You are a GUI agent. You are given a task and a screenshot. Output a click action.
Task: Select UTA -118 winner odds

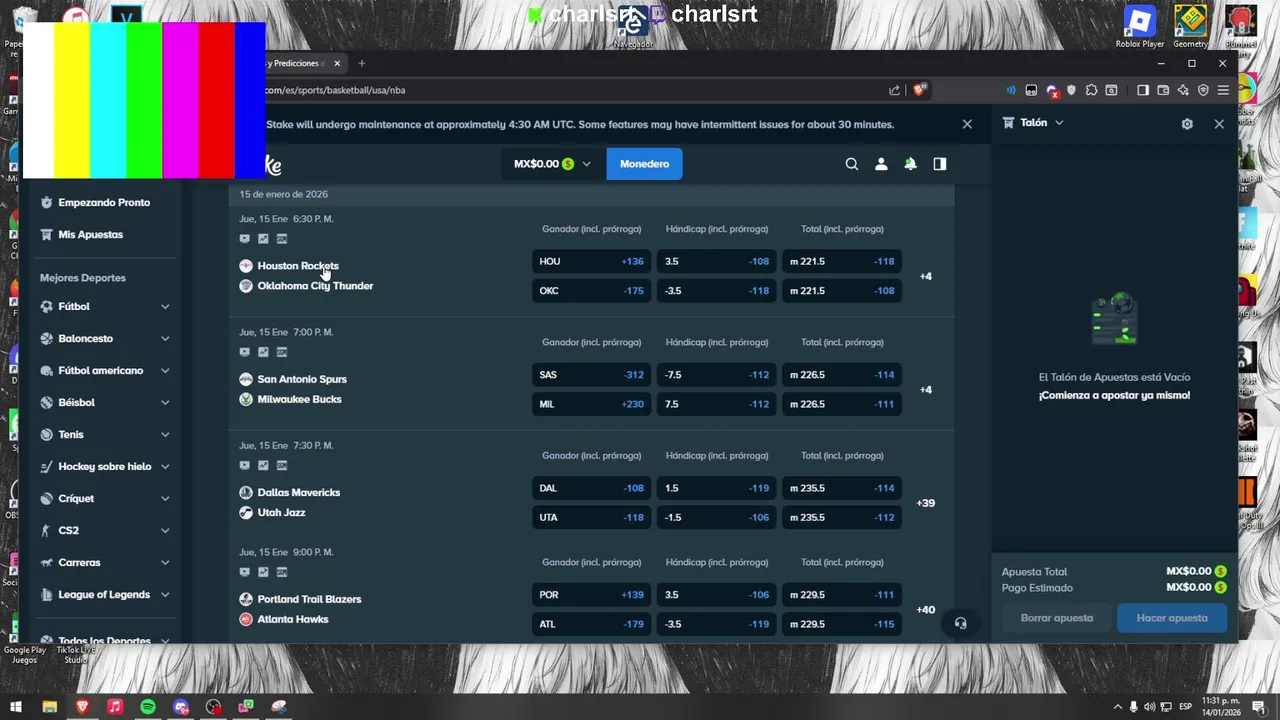click(591, 518)
